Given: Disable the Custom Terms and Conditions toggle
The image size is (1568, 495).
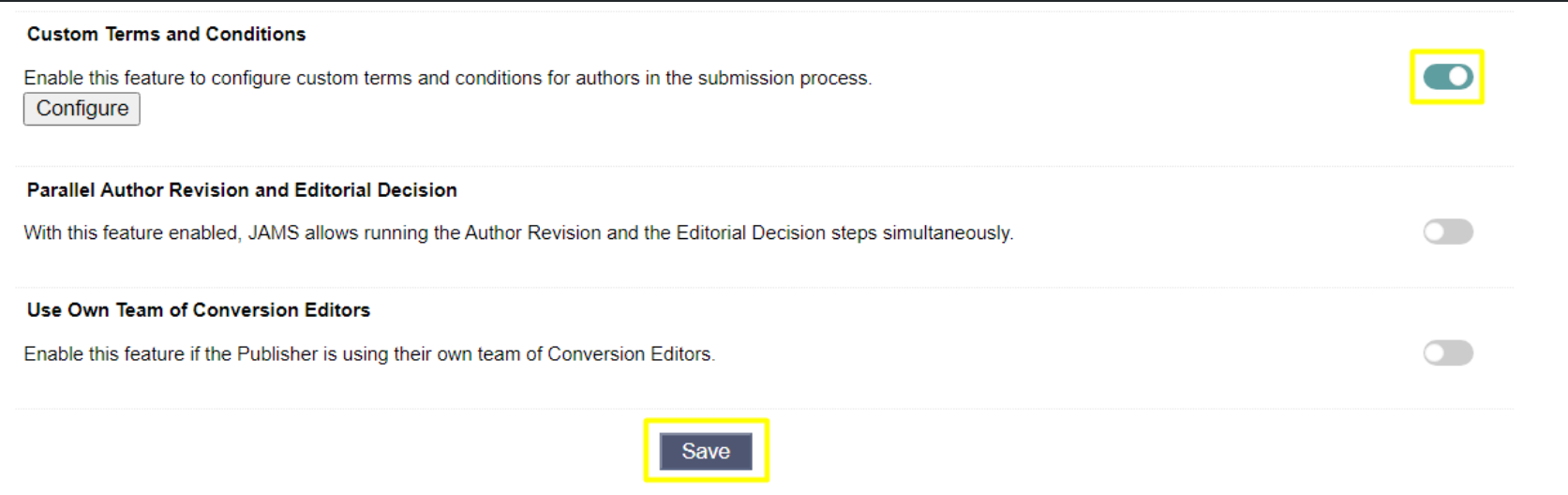Looking at the screenshot, I should tap(1447, 77).
